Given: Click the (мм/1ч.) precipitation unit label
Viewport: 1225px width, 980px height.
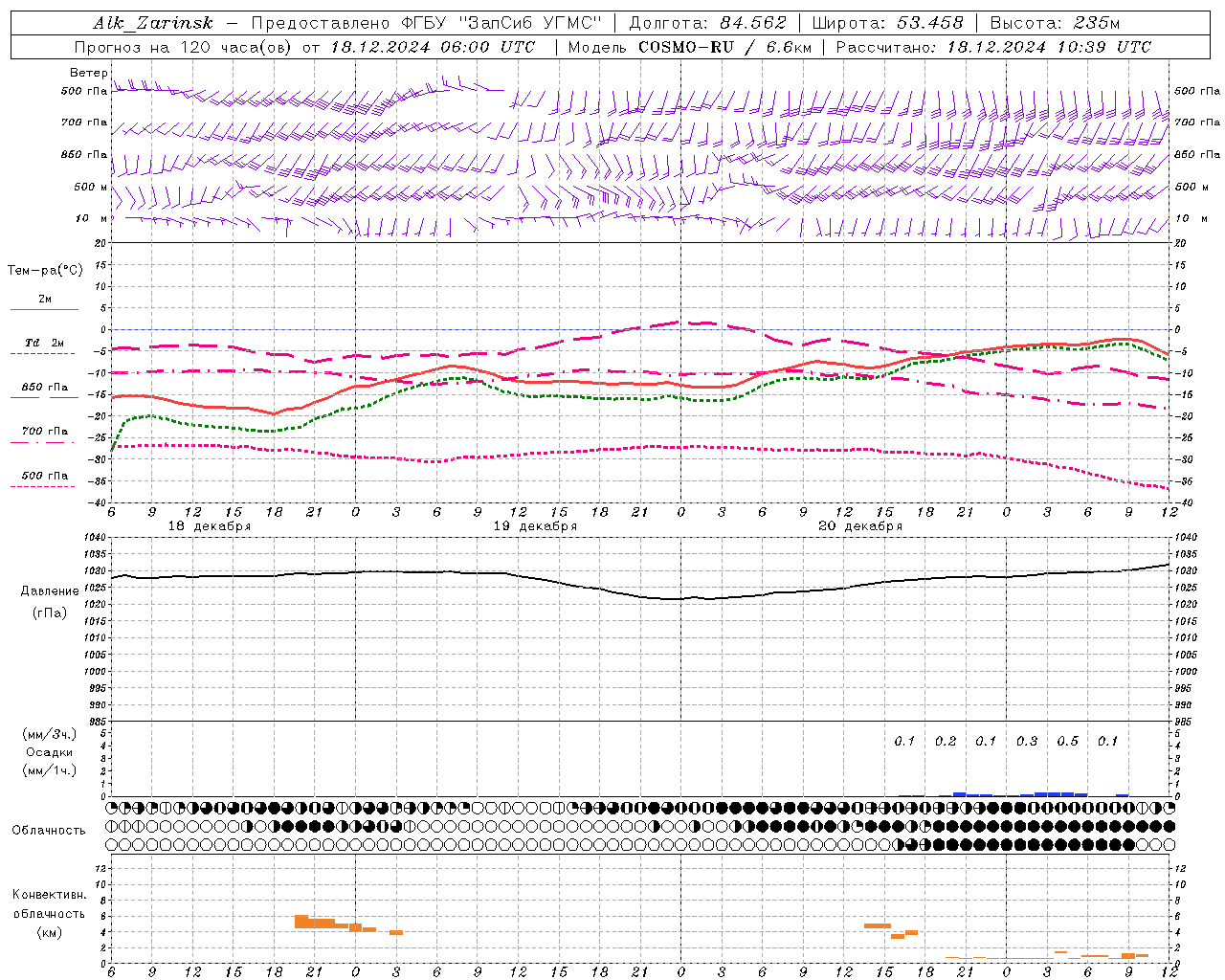Looking at the screenshot, I should [x=49, y=770].
